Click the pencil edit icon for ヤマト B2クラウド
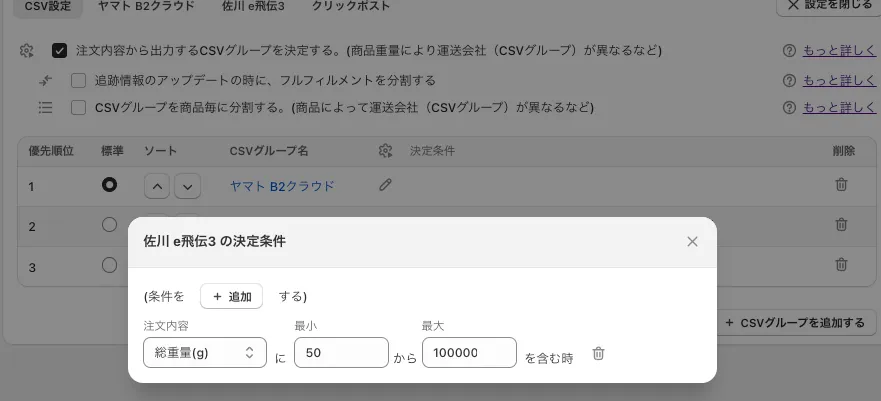This screenshot has height=401, width=881. pyautogui.click(x=386, y=185)
